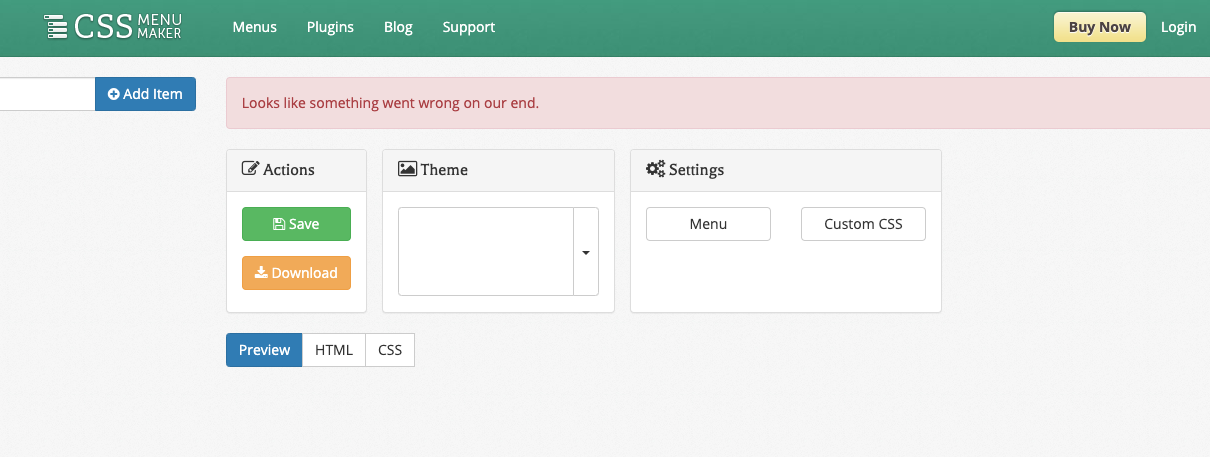This screenshot has height=457, width=1210.
Task: Select the Preview tab
Action: (x=264, y=350)
